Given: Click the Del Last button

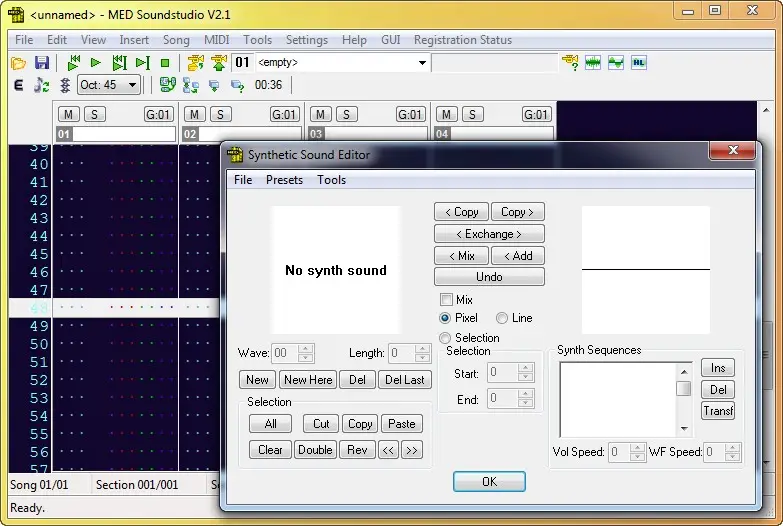Looking at the screenshot, I should click(404, 380).
